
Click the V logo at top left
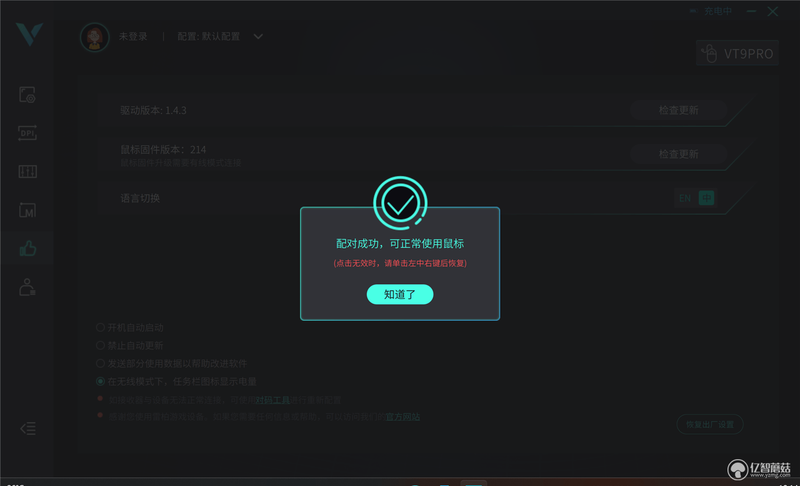tap(29, 34)
